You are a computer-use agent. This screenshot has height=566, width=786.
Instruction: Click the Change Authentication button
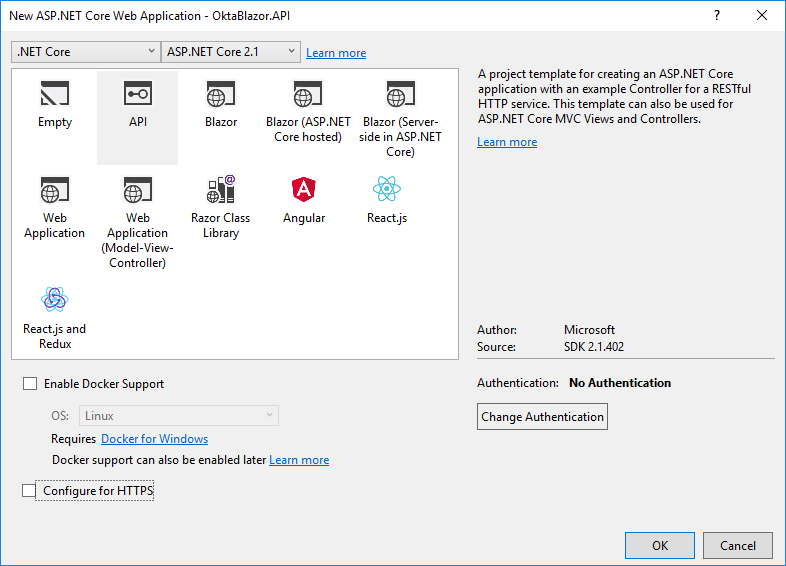542,417
